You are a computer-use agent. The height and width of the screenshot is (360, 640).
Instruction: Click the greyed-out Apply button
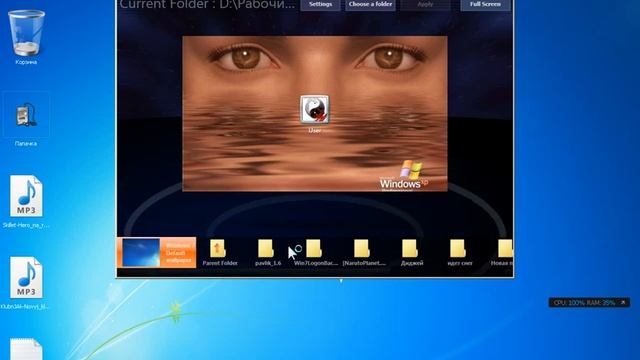click(425, 5)
